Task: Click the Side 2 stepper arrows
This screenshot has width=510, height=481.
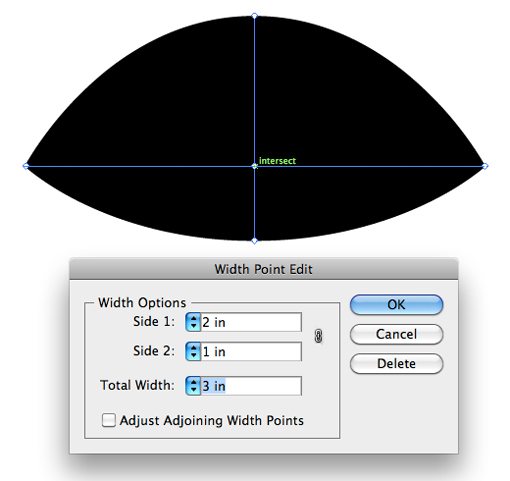Action: (x=193, y=351)
